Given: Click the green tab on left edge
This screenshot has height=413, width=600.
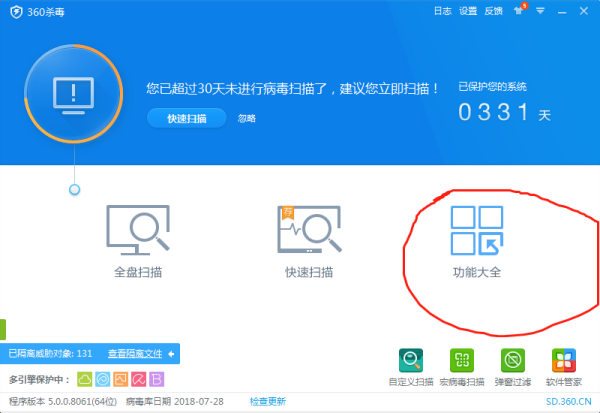Looking at the screenshot, I should [x=3, y=329].
